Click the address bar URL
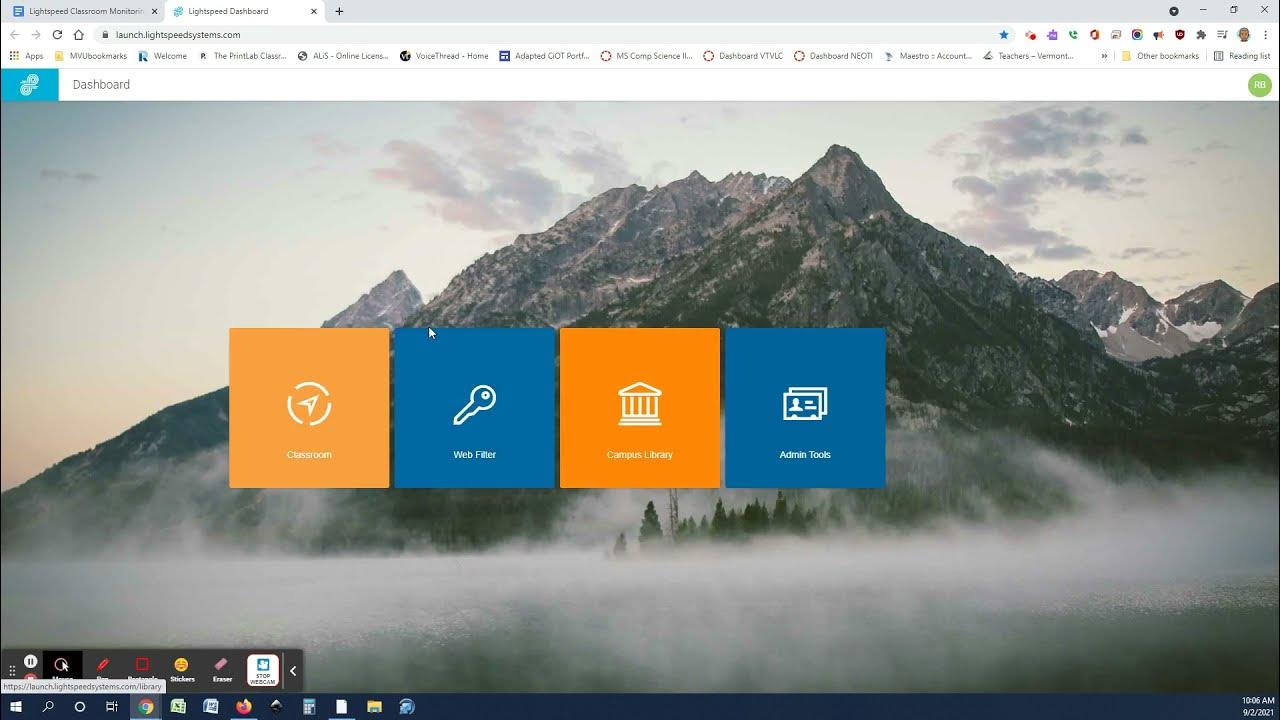 tap(178, 34)
